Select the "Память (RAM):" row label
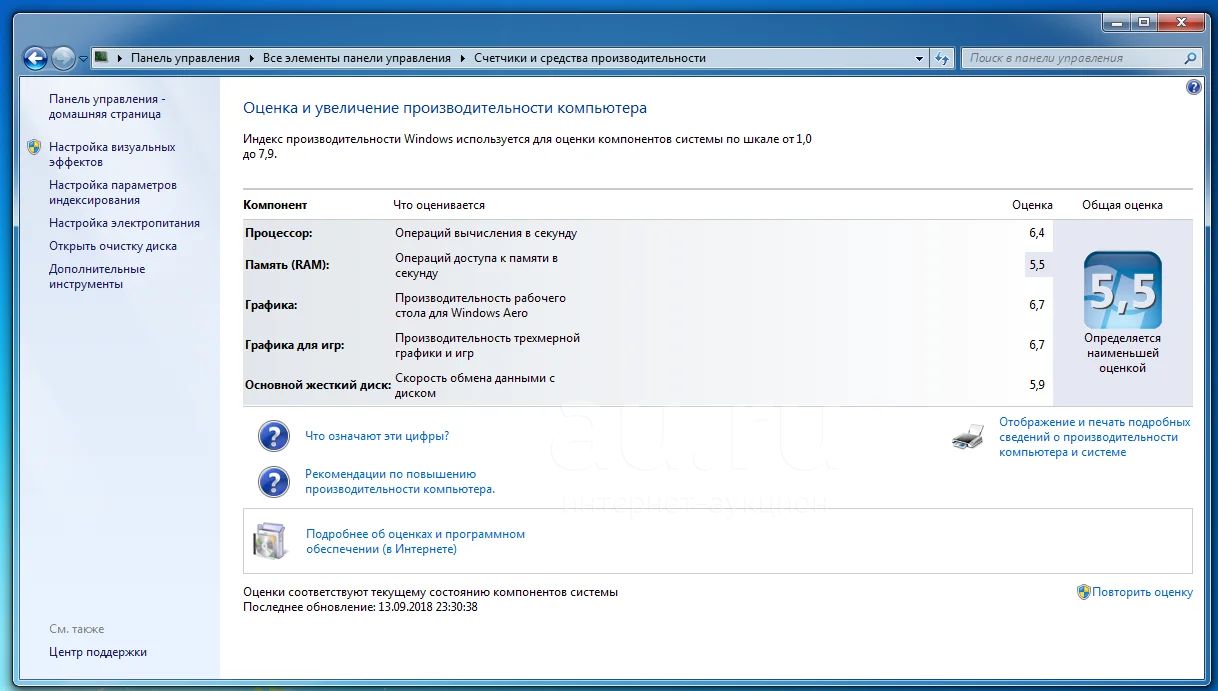1218x691 pixels. point(287,265)
